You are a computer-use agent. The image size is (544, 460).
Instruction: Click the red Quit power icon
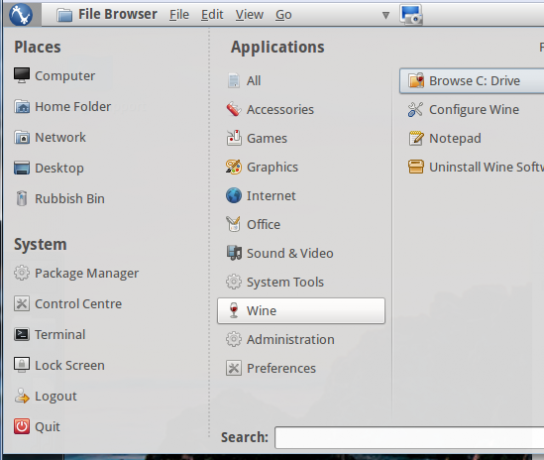click(22, 427)
